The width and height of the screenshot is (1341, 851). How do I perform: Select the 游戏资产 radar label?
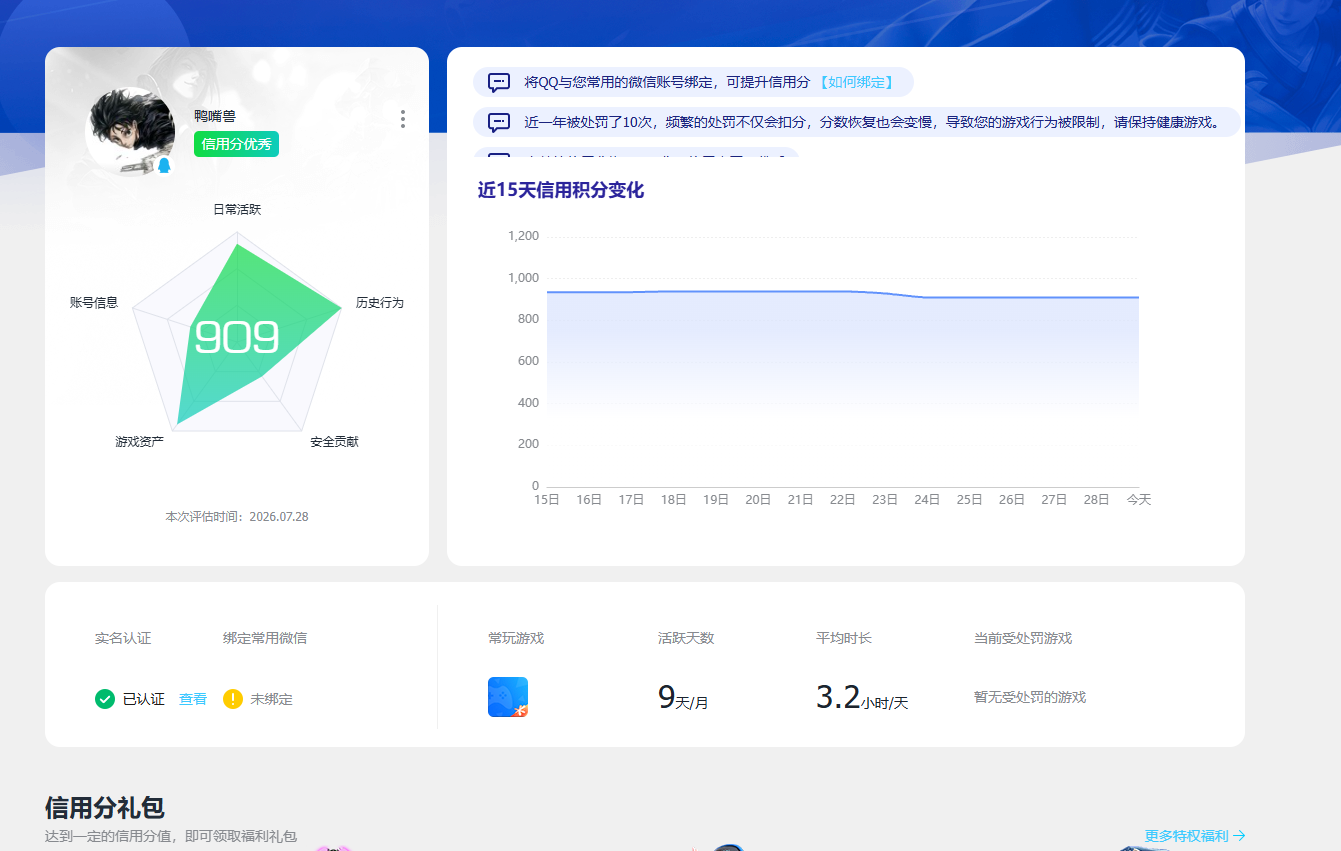140,441
